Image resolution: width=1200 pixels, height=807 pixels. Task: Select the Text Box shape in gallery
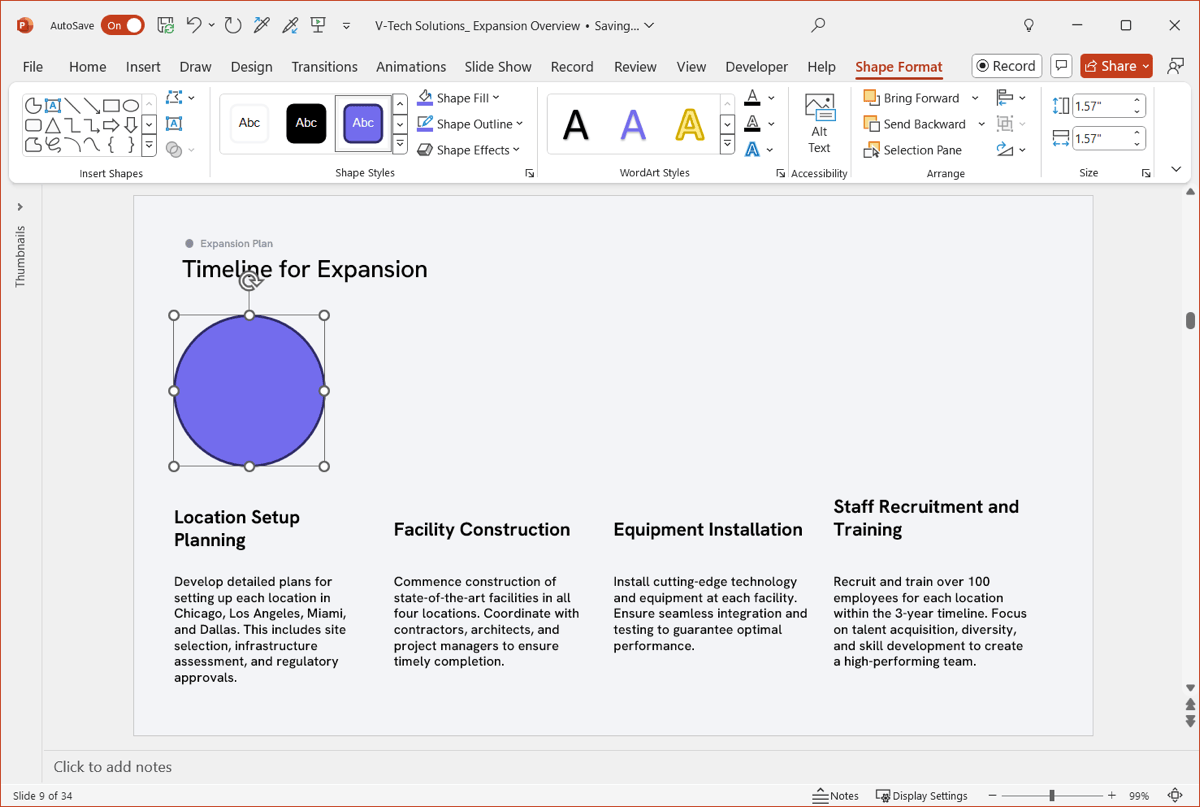[x=53, y=105]
